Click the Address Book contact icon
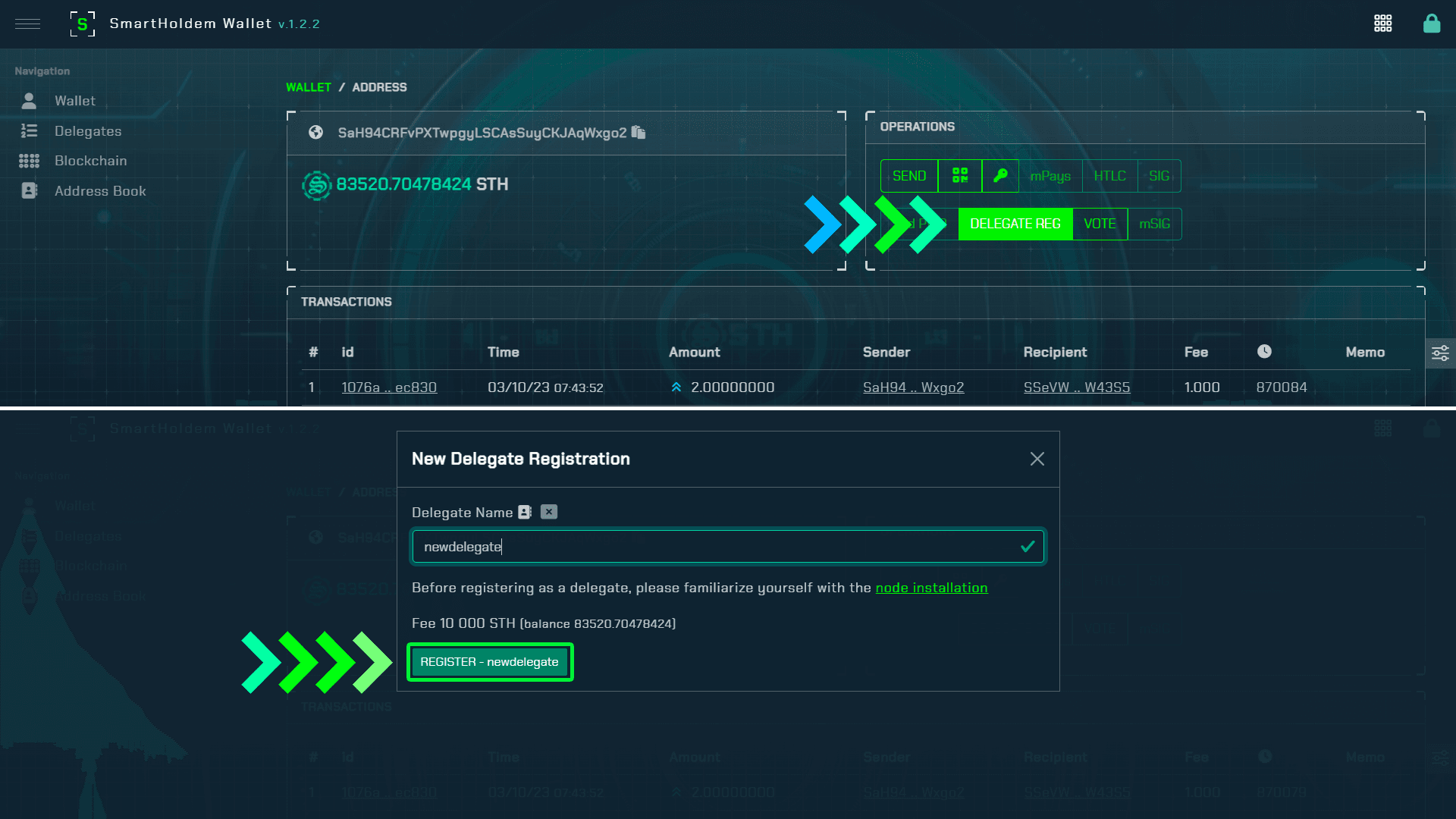This screenshot has width=1456, height=819. [x=29, y=190]
